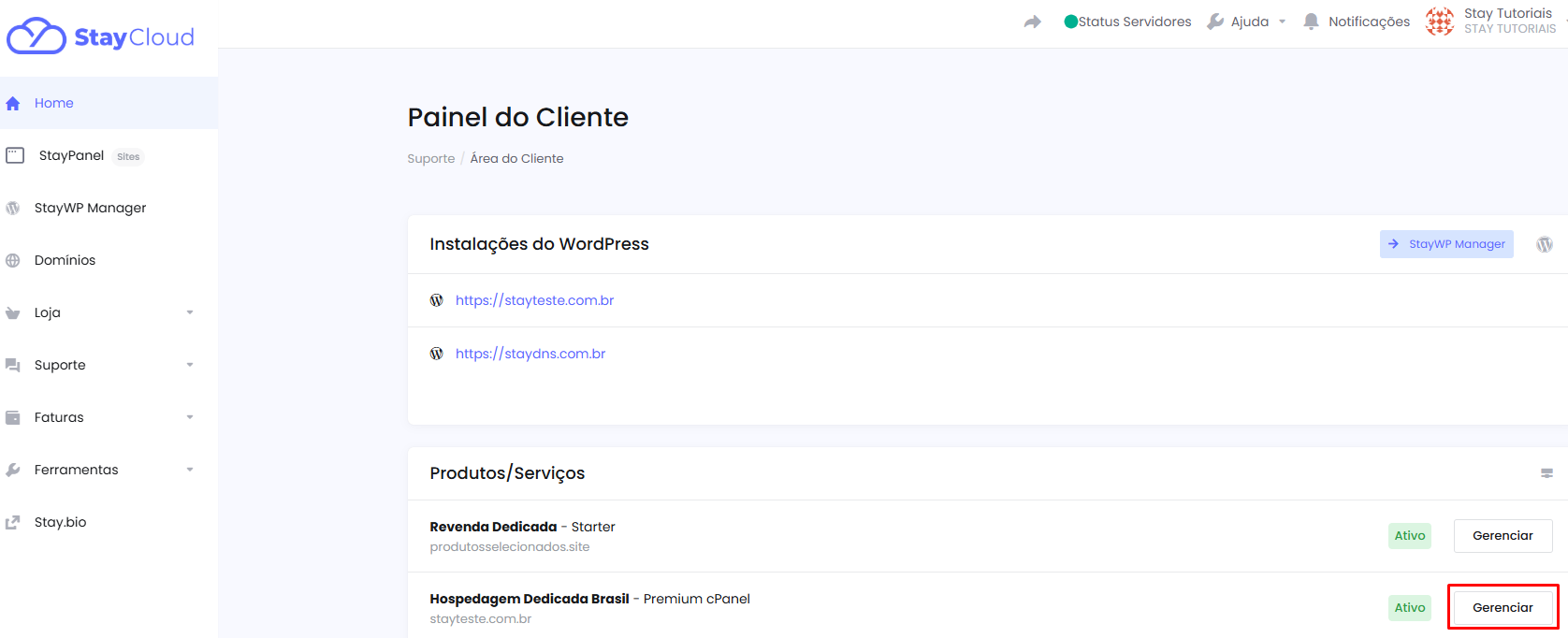Click the STAY TUTORIAIS account subtitle
Viewport: 1568px width, 638px height.
tap(1510, 29)
